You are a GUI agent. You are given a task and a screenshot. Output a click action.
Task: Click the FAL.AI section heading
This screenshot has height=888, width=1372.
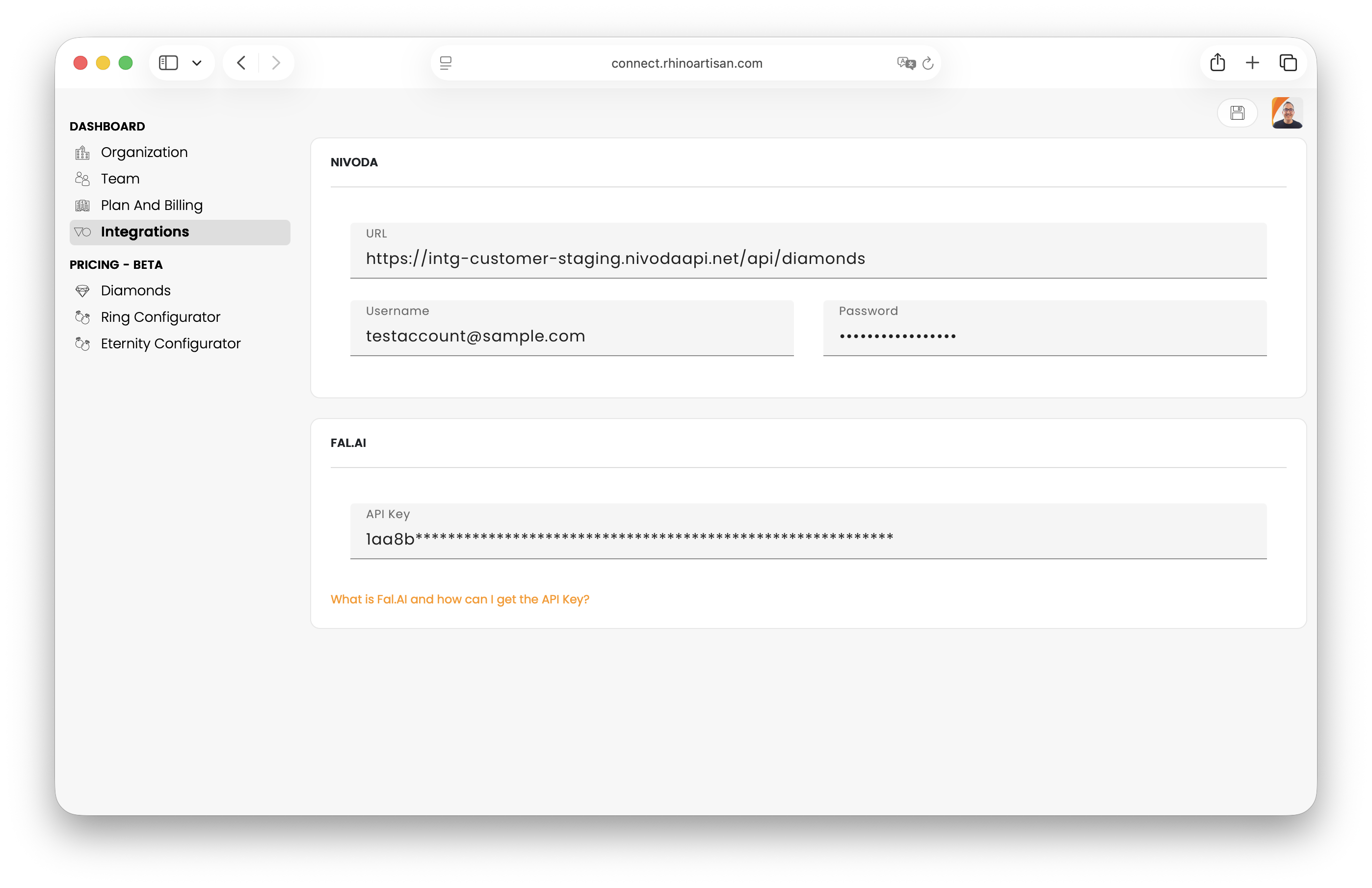pos(348,443)
